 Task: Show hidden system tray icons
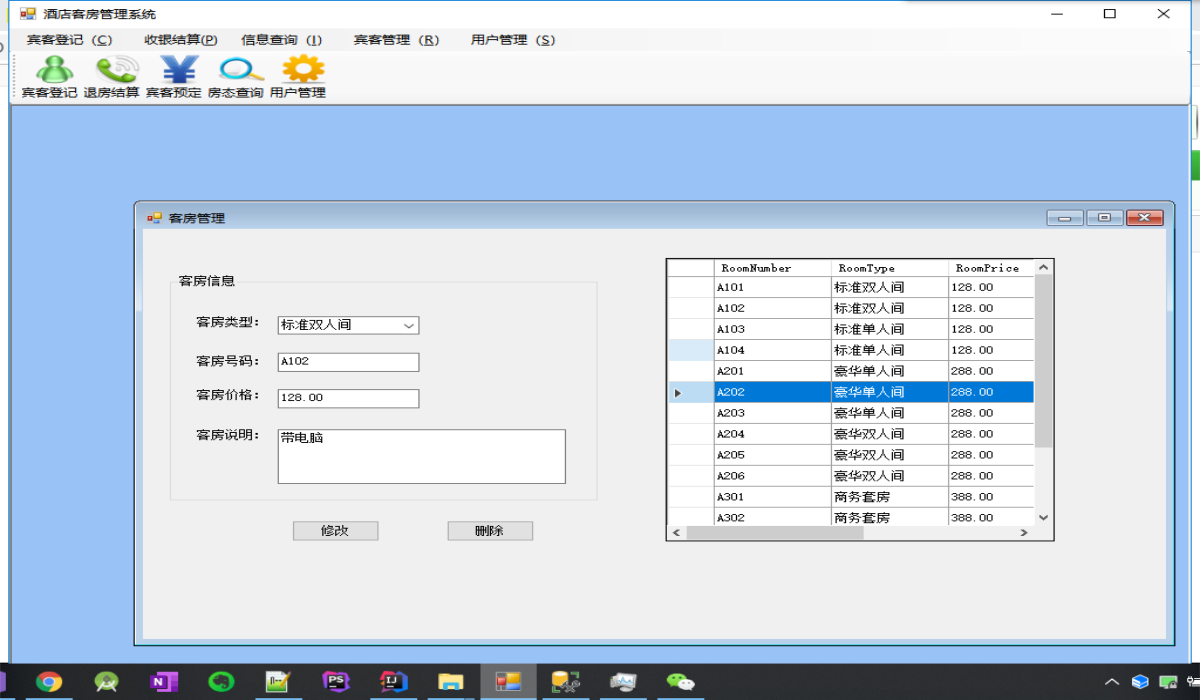click(1111, 682)
